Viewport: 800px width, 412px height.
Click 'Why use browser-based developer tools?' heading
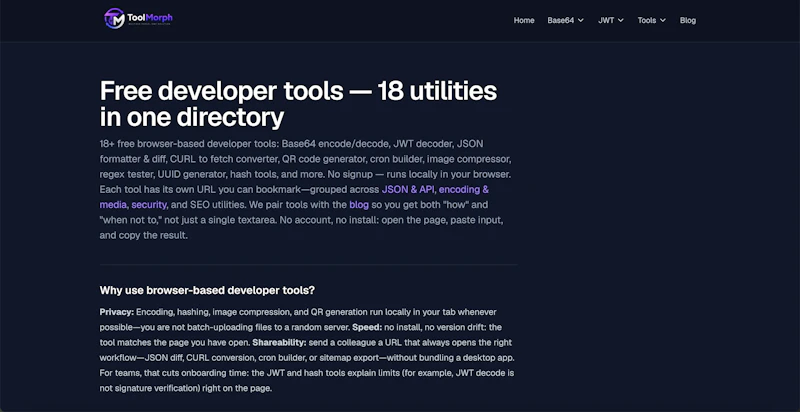pos(207,291)
